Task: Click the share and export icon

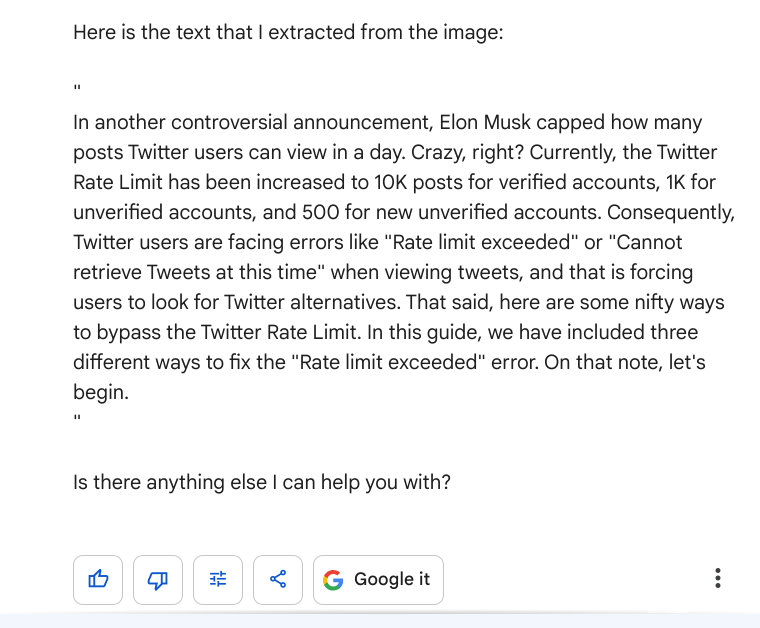Action: click(x=278, y=579)
